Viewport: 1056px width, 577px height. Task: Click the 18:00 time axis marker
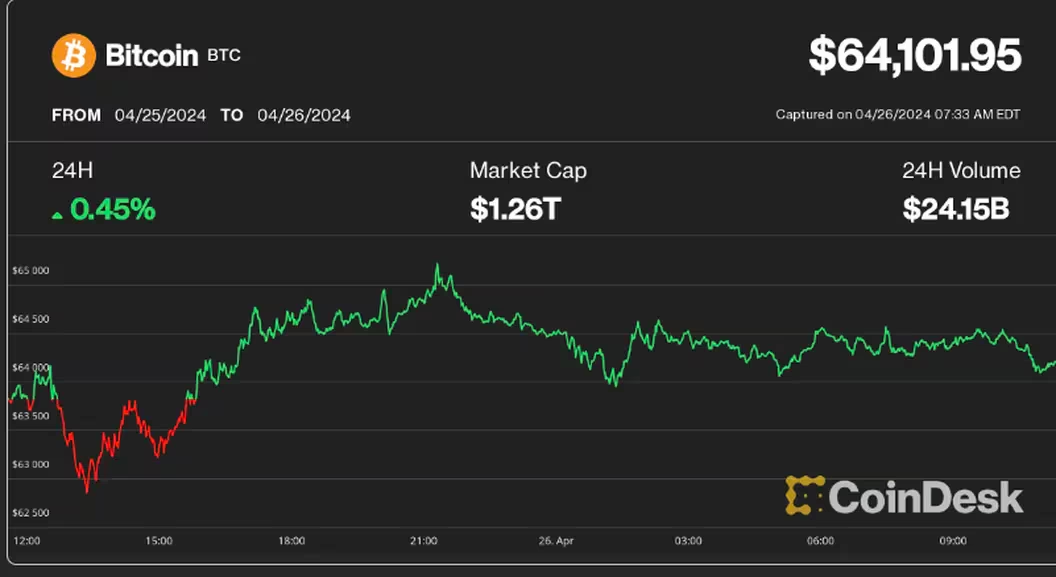pos(291,541)
